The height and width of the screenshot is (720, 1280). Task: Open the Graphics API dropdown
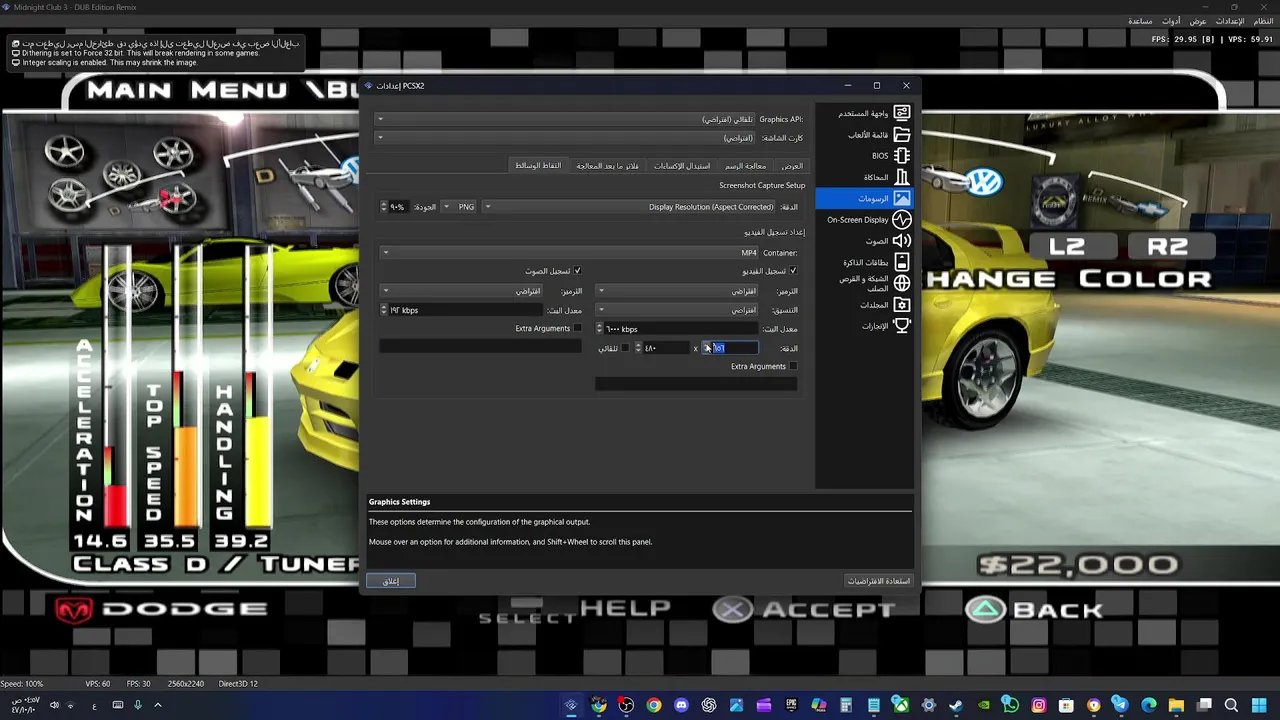point(566,119)
